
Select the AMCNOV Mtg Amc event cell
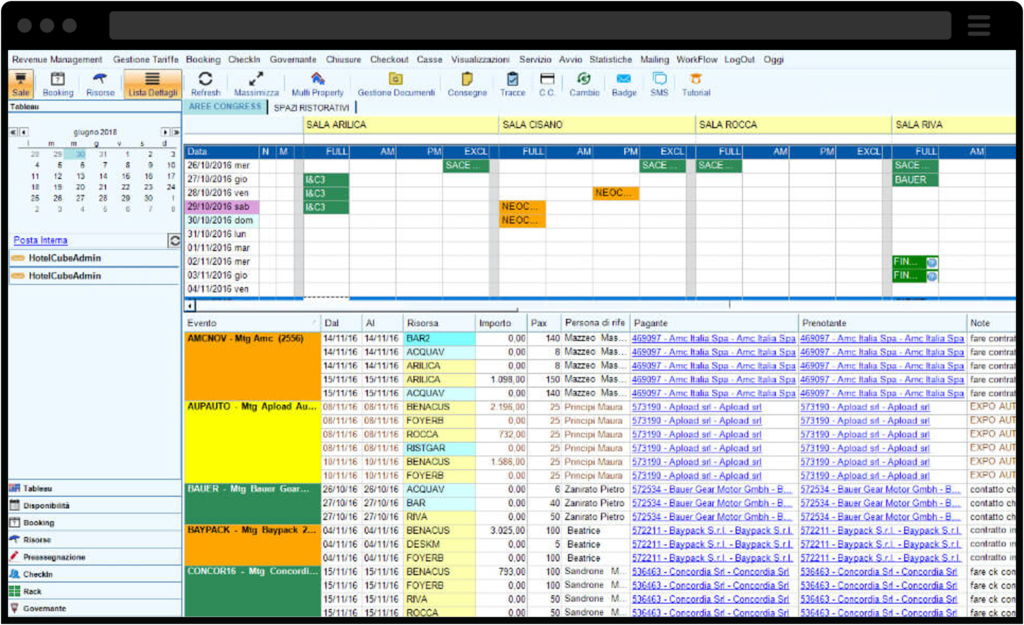[253, 366]
